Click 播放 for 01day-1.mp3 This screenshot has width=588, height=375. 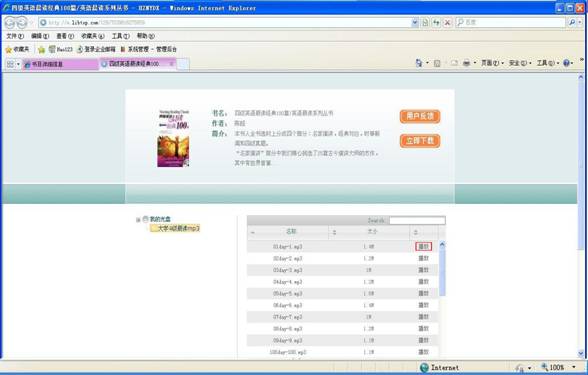tap(423, 246)
